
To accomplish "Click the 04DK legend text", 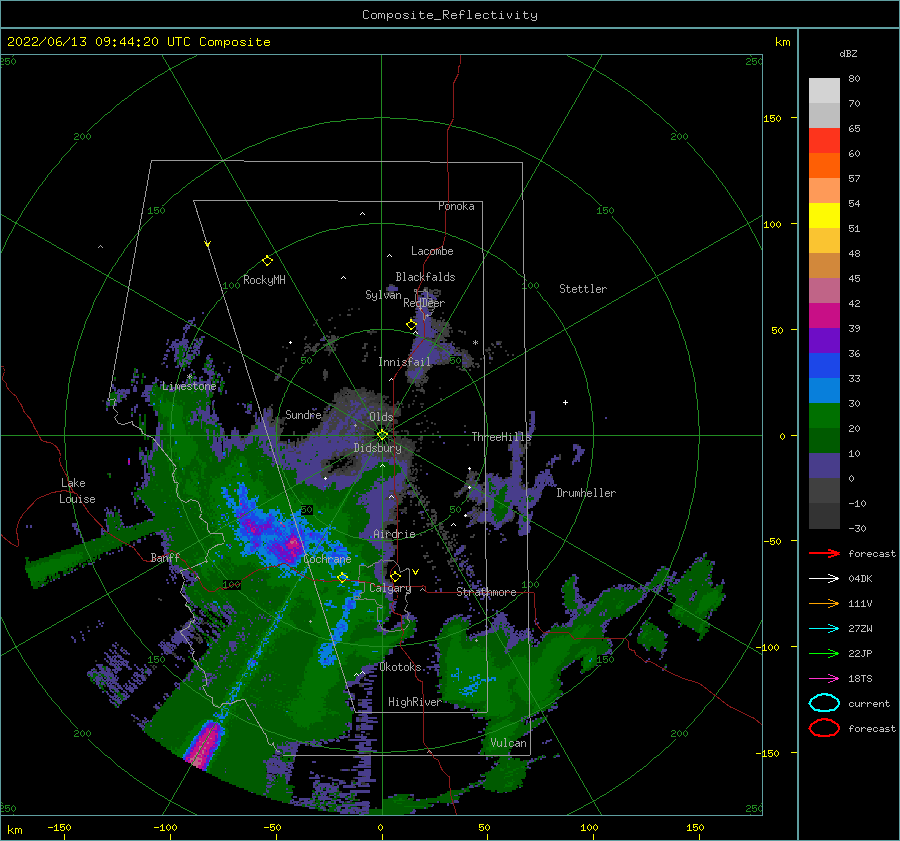I will 860,579.
